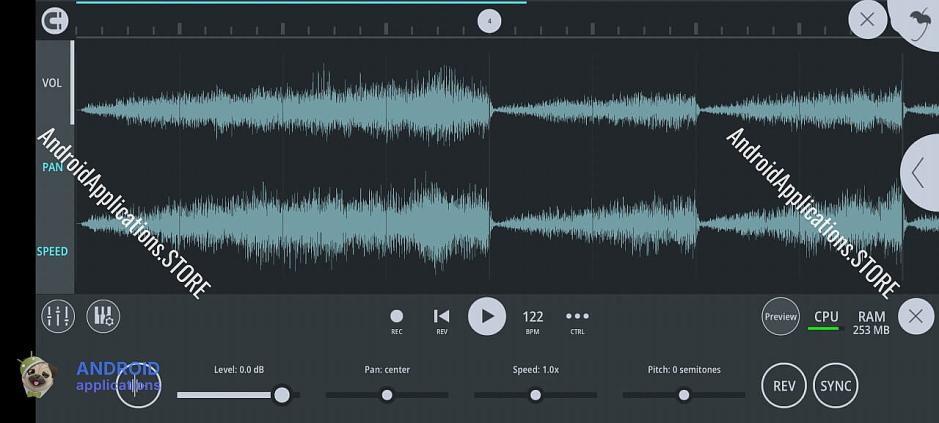Select the SPEED automation tab

click(x=52, y=251)
